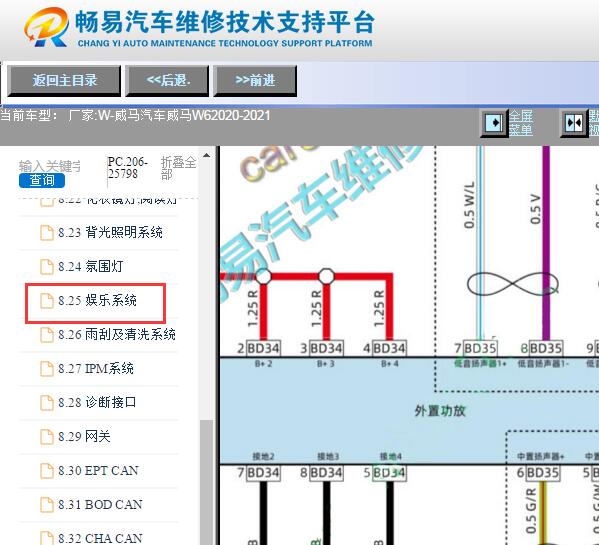Click the 0.5 G/R wire label
Viewport: 599px width, 545px height.
[x=531, y=511]
